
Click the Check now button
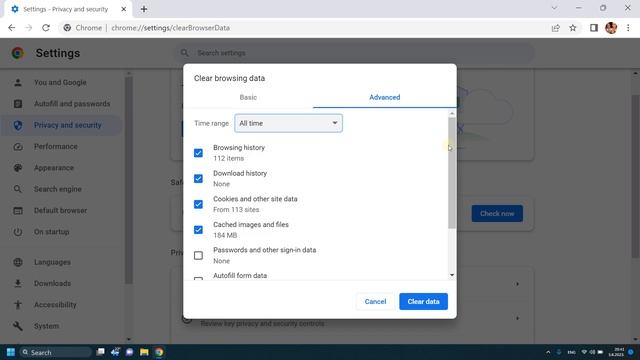point(497,213)
